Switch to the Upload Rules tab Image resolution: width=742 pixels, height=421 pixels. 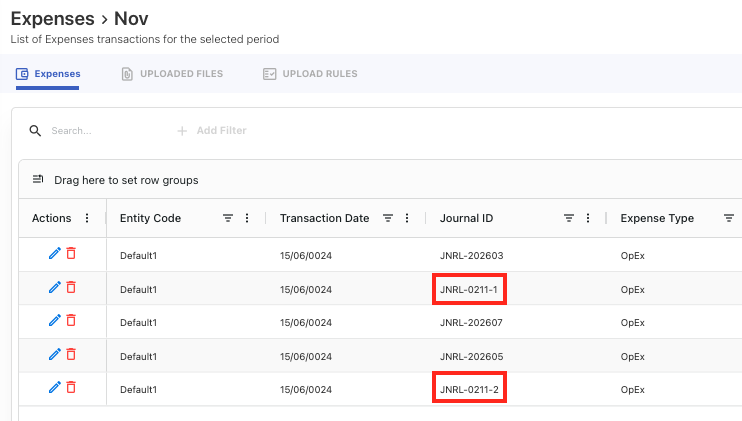pos(309,74)
